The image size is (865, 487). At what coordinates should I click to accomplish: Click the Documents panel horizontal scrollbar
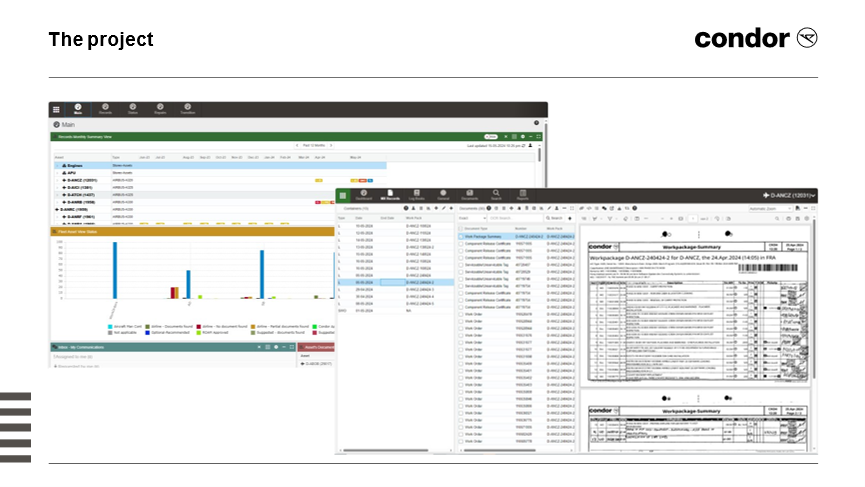[500, 451]
